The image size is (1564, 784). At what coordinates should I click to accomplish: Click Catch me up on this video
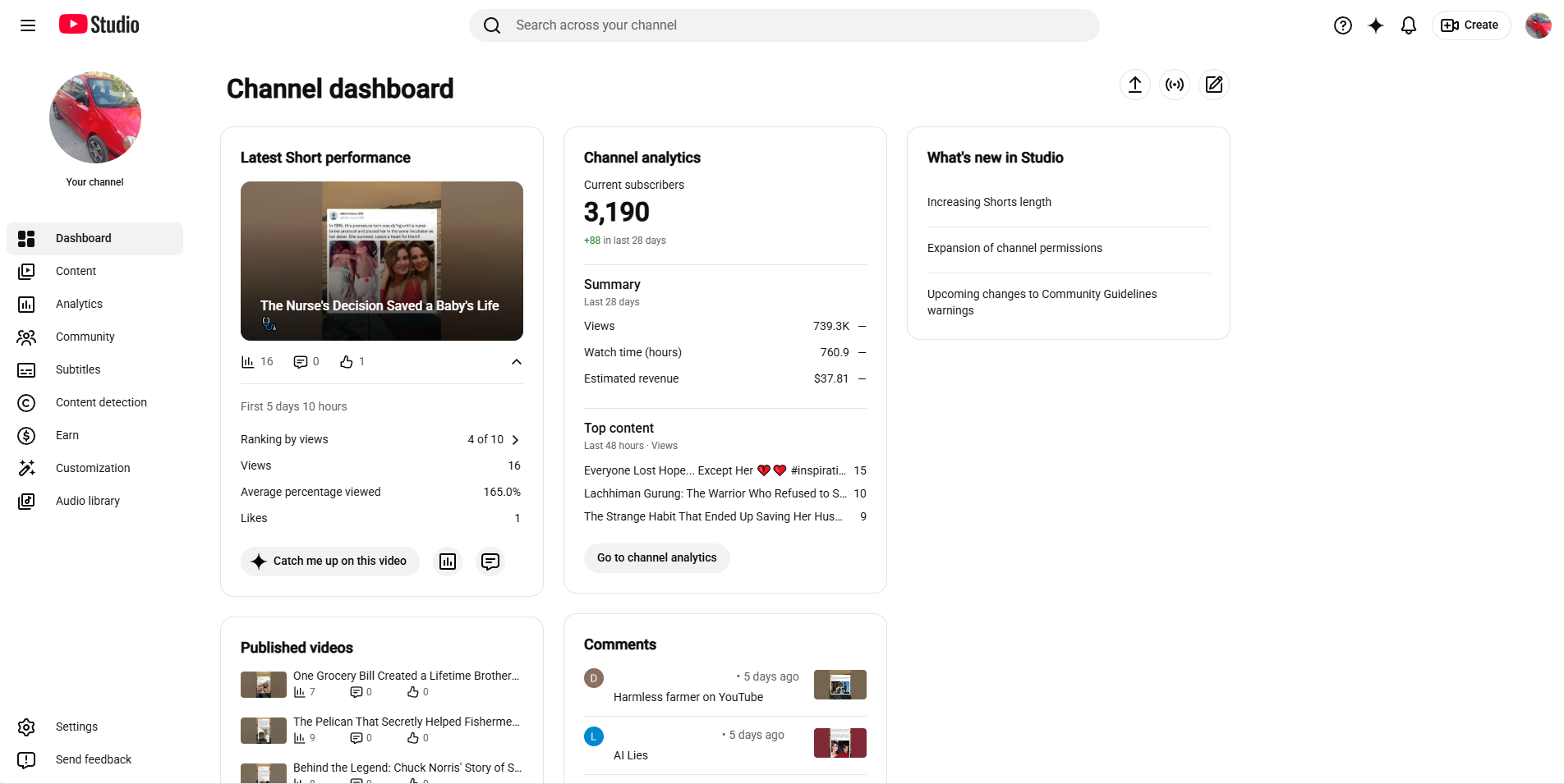pos(330,562)
